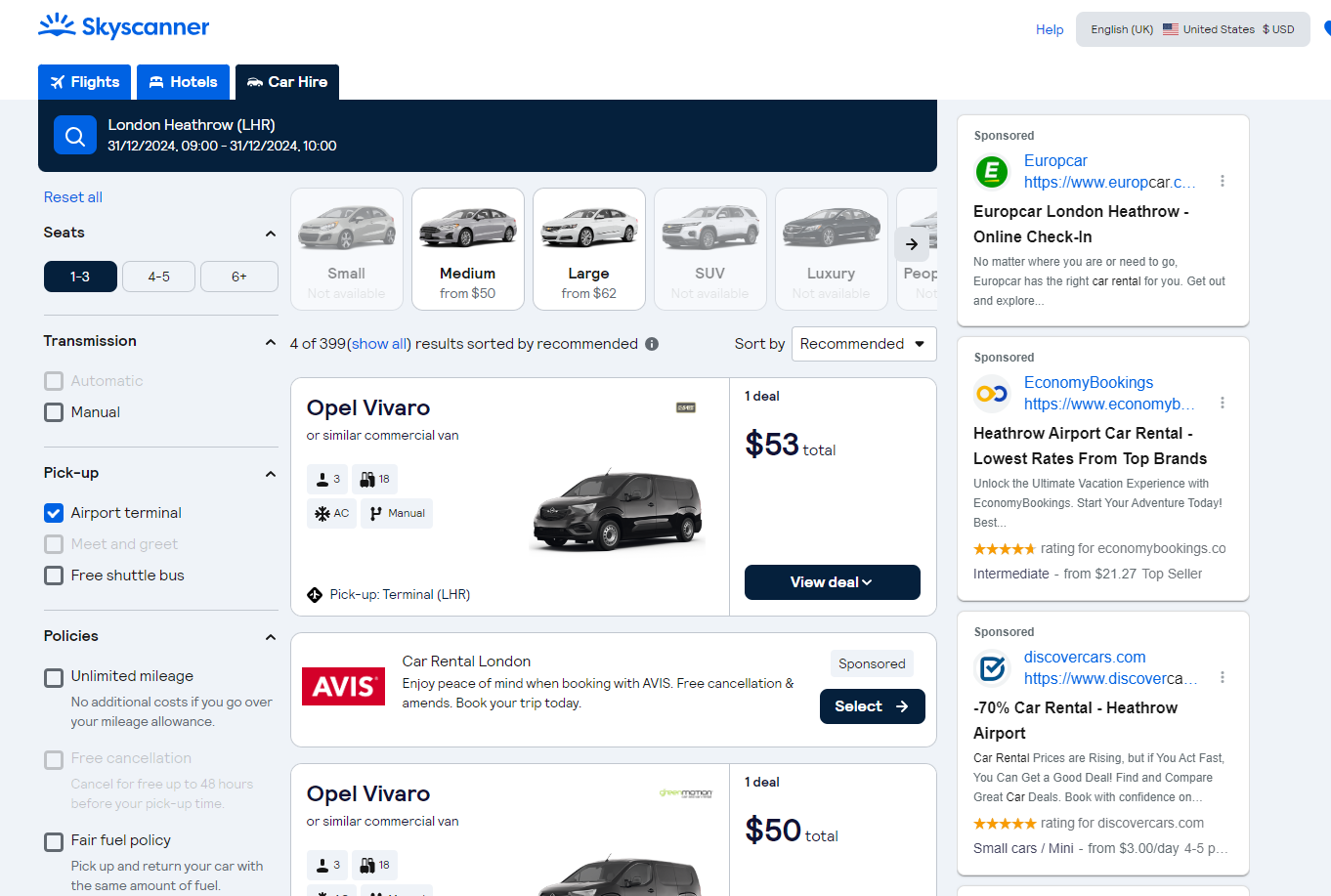
Task: Select the Large car category
Action: tap(589, 249)
